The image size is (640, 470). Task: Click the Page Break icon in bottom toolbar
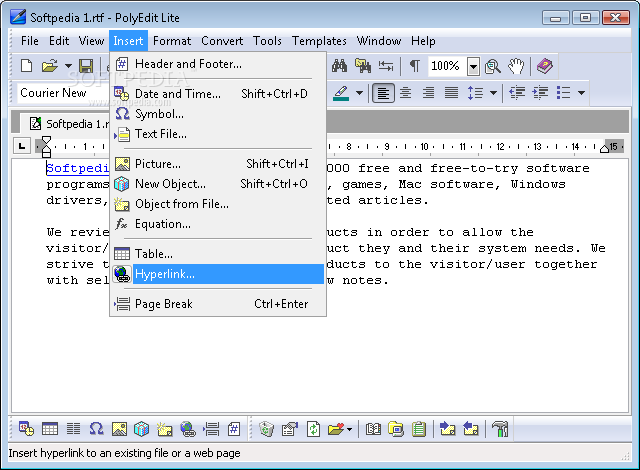(211, 429)
